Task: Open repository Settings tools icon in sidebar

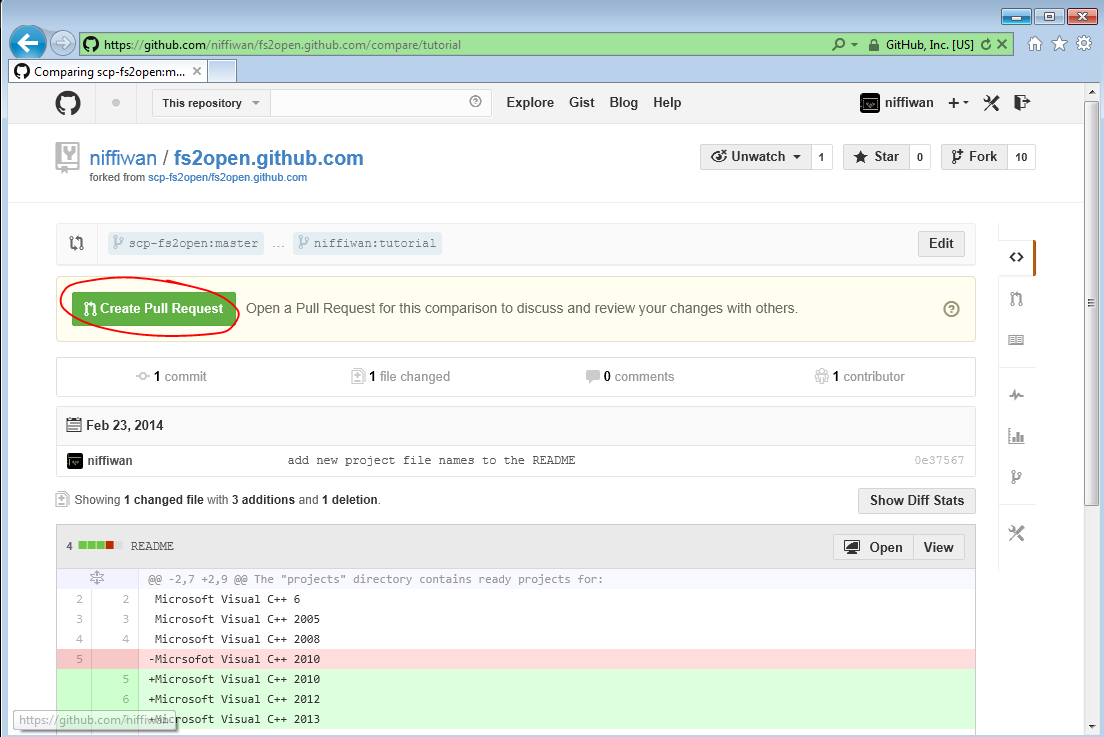Action: pos(1016,533)
